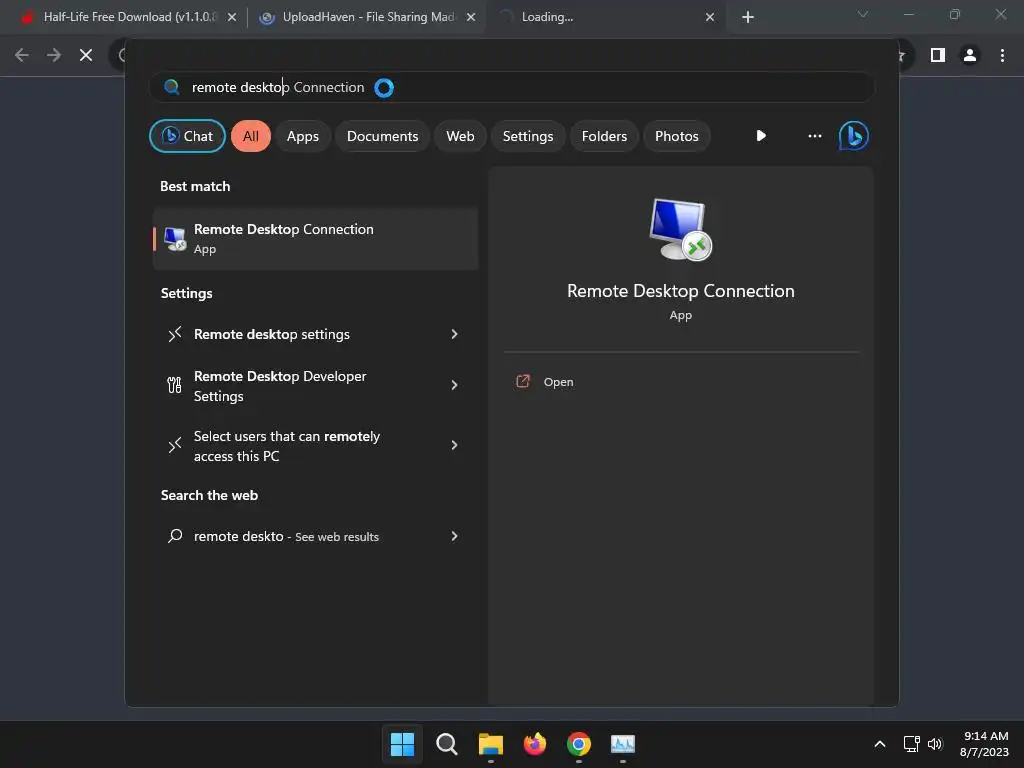Viewport: 1024px width, 768px height.
Task: Go back in Chrome
Action: [22, 56]
